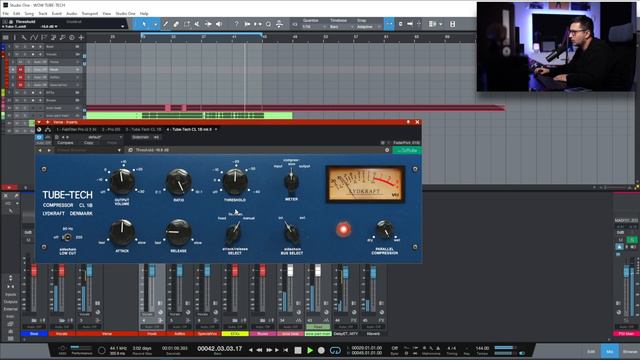The image size is (640, 360).
Task: Click the Copy button in plugin header
Action: [x=89, y=143]
